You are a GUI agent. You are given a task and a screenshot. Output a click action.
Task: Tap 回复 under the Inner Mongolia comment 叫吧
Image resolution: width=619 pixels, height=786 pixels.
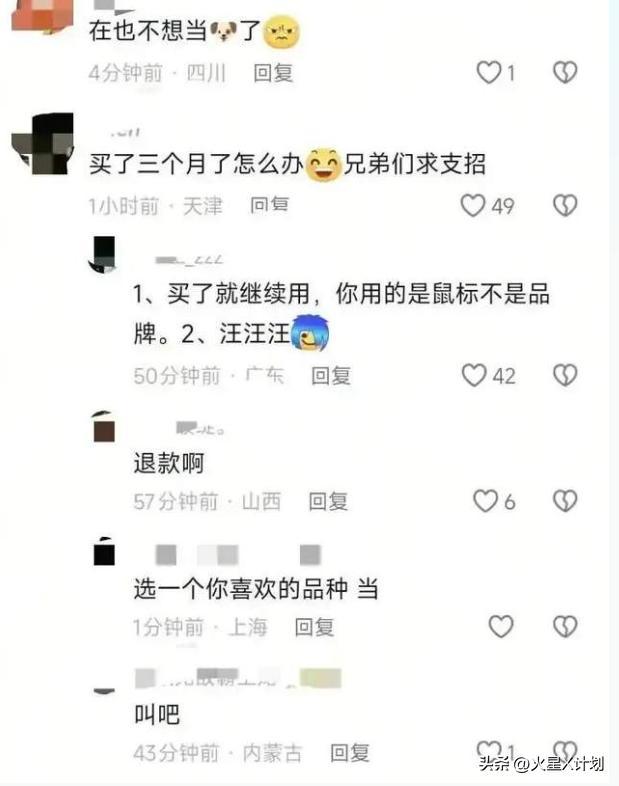[350, 753]
